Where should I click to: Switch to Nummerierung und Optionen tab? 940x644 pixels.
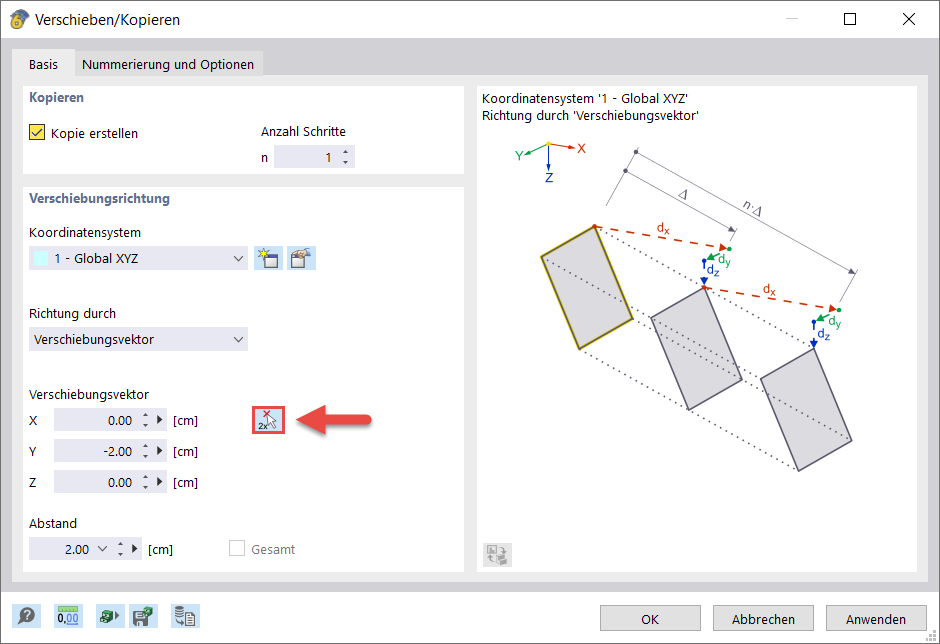(x=168, y=64)
